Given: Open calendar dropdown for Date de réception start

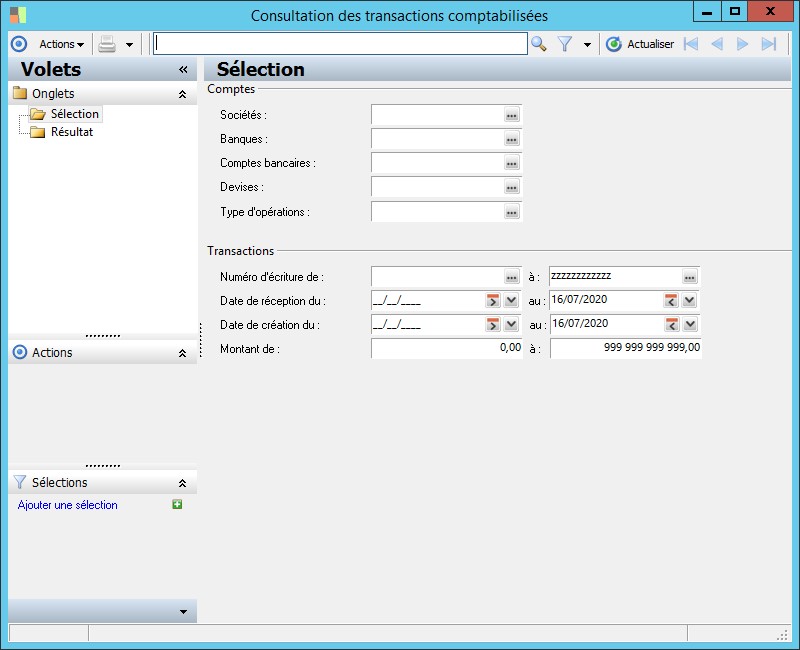Looking at the screenshot, I should pyautogui.click(x=512, y=300).
